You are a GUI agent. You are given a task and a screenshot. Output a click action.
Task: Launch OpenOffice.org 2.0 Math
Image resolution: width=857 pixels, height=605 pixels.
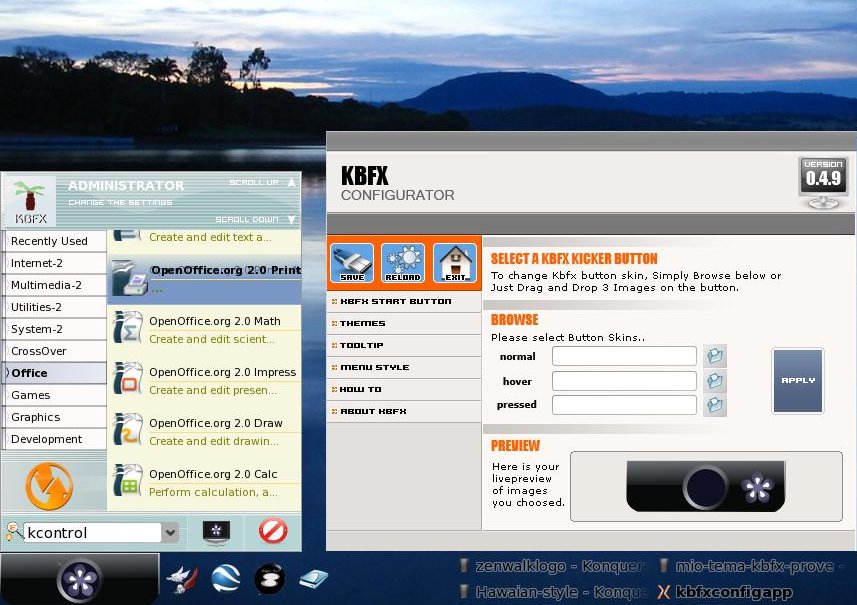[x=204, y=330]
